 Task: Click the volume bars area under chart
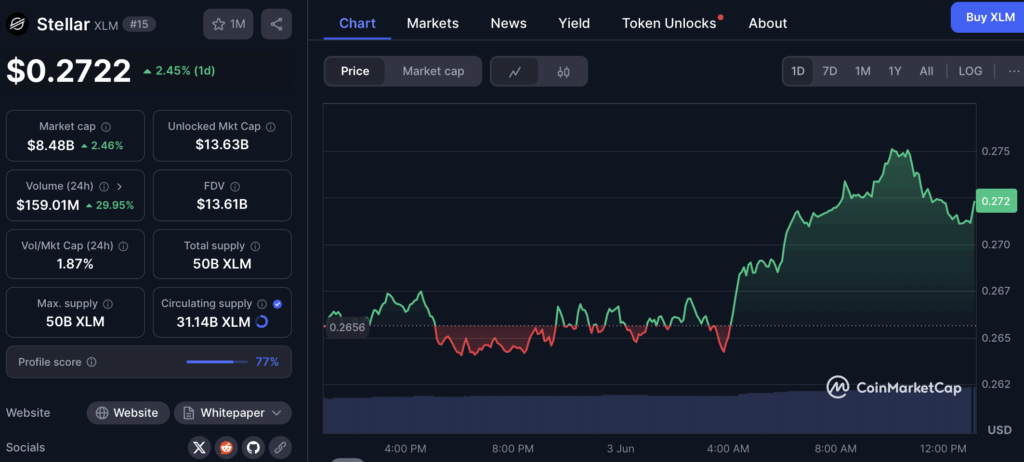pos(650,414)
